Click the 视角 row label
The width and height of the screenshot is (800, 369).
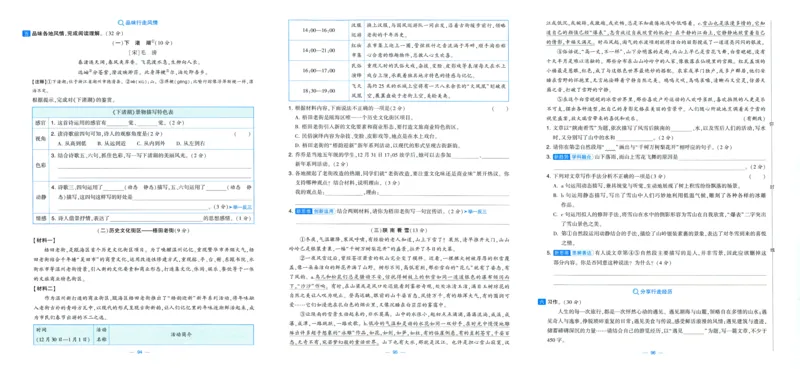[x=40, y=138]
